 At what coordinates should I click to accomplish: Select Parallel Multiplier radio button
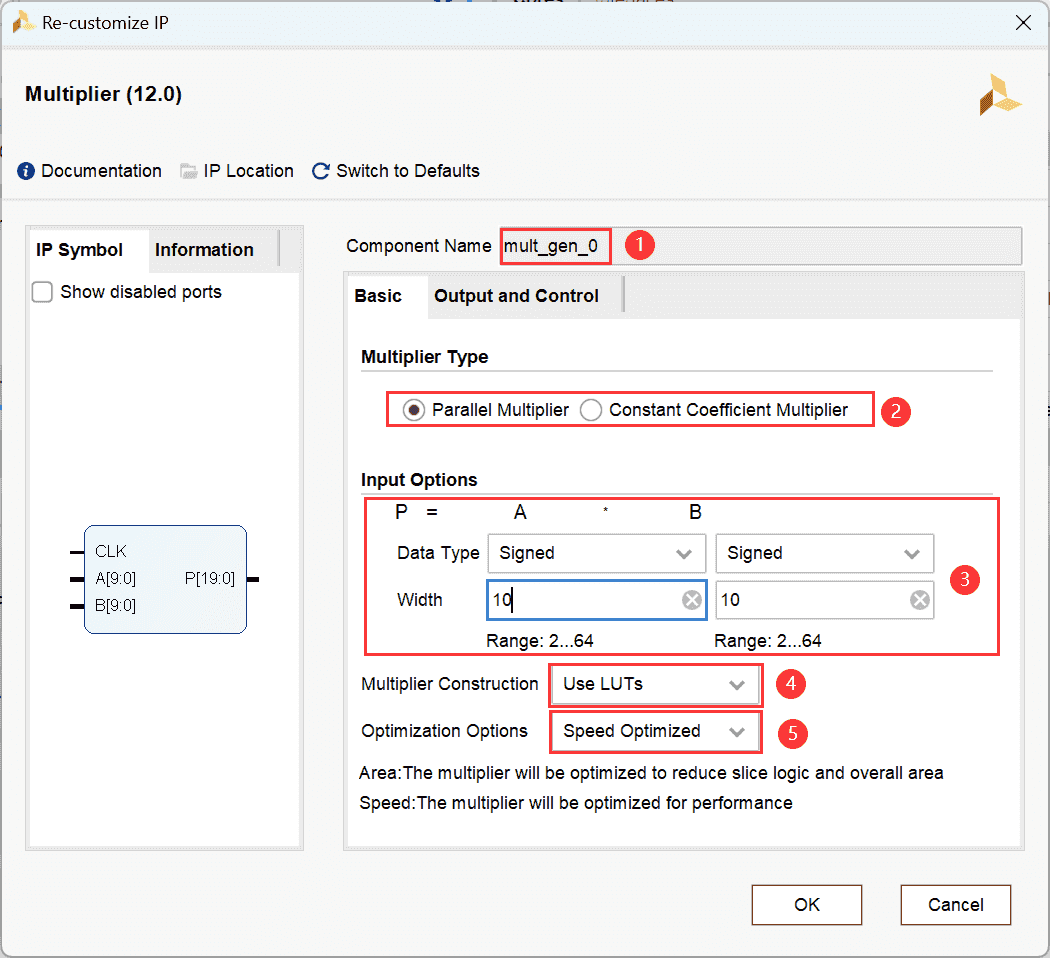click(x=412, y=410)
